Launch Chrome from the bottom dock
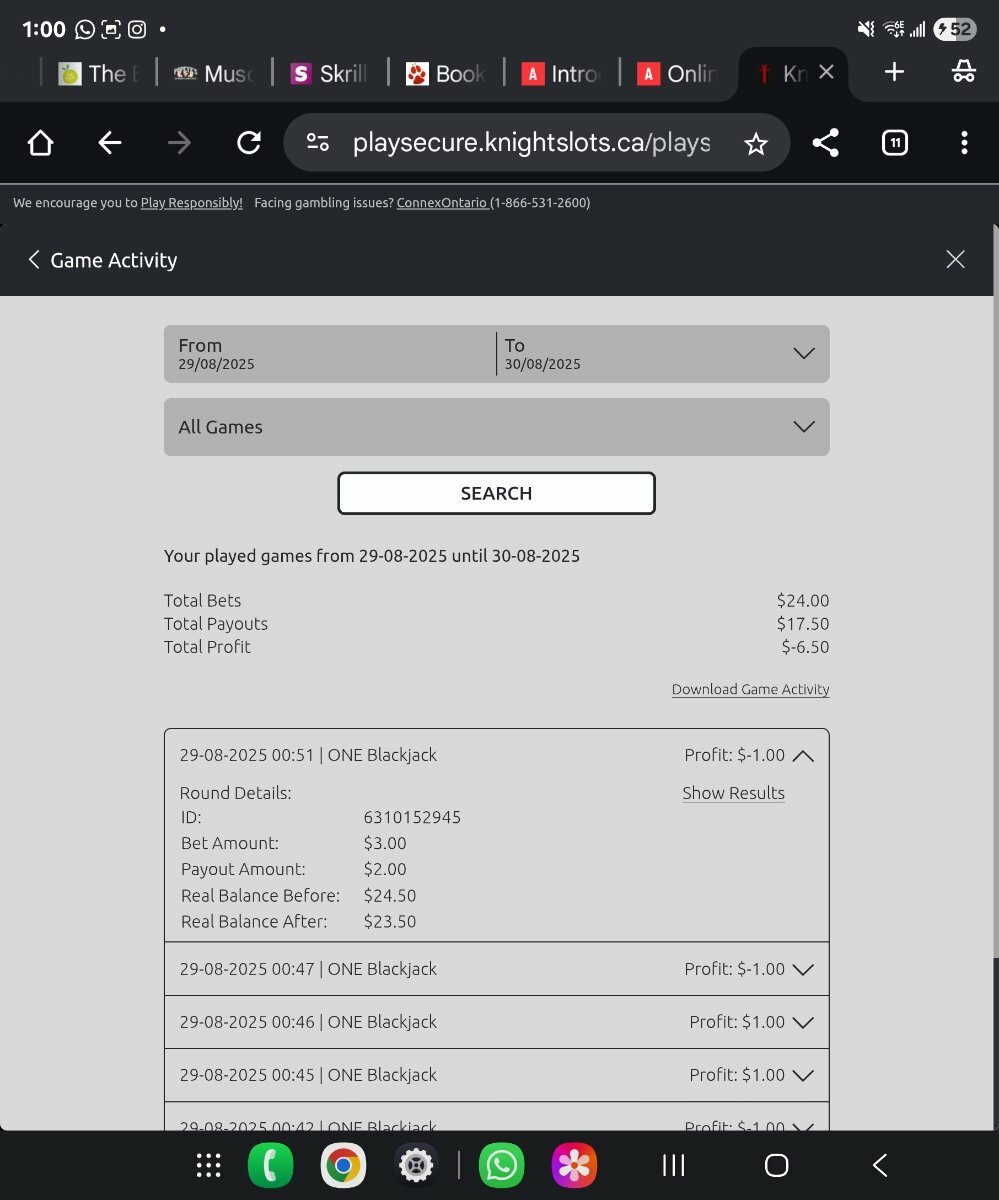This screenshot has height=1200, width=999. [343, 1165]
